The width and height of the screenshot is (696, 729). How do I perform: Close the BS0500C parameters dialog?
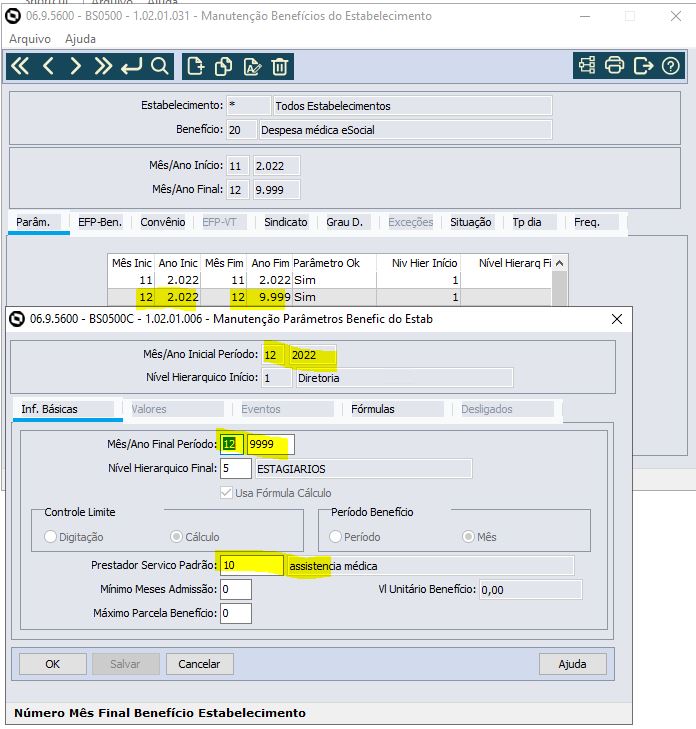coord(616,319)
